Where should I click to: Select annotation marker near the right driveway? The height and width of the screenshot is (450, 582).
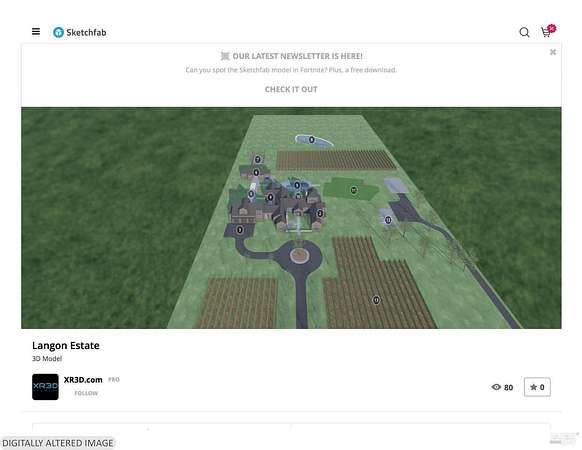388,220
